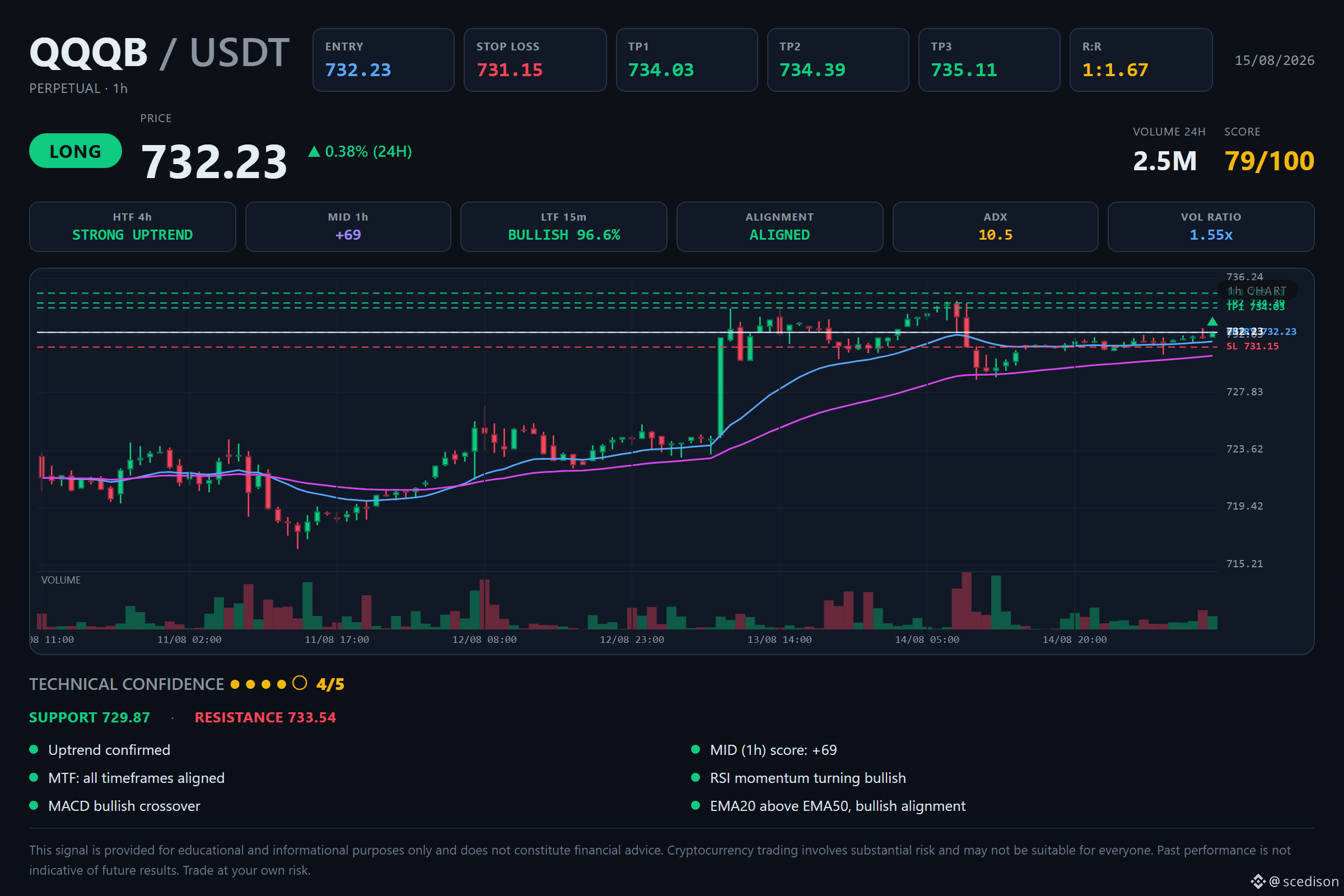Click the VOLUME label in the chart
The height and width of the screenshot is (896, 1344).
tap(61, 580)
